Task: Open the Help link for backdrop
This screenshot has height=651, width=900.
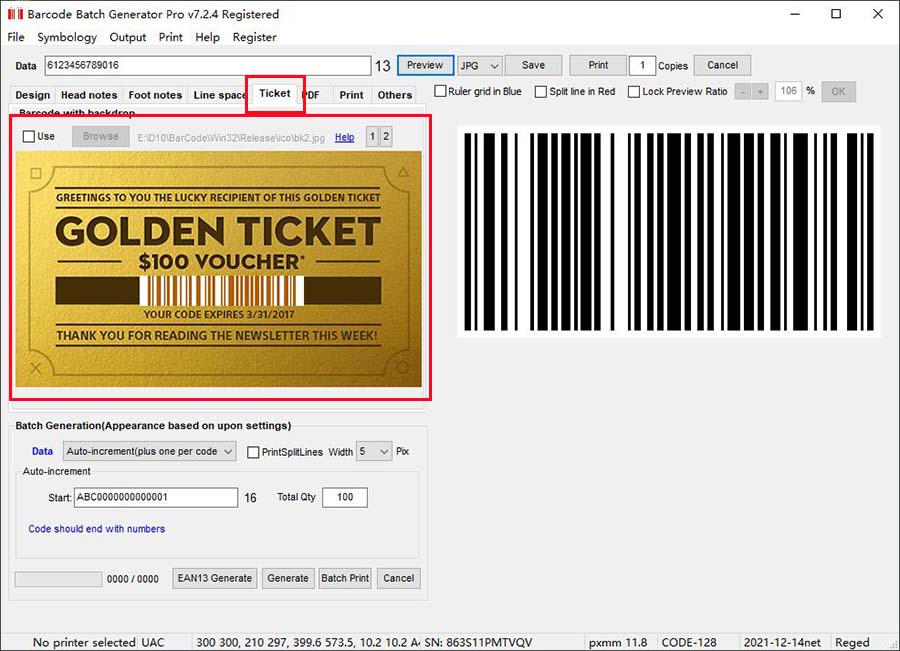Action: point(344,137)
